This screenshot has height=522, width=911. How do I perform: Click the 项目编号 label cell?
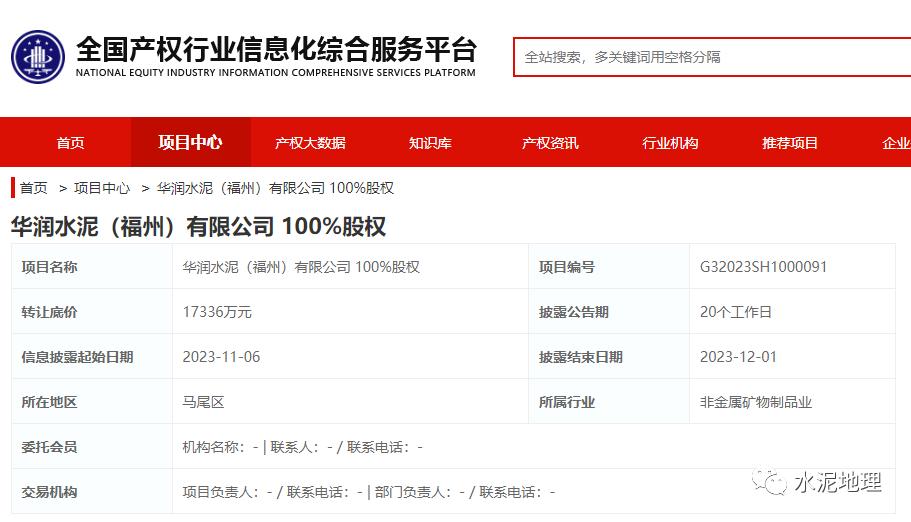[609, 267]
